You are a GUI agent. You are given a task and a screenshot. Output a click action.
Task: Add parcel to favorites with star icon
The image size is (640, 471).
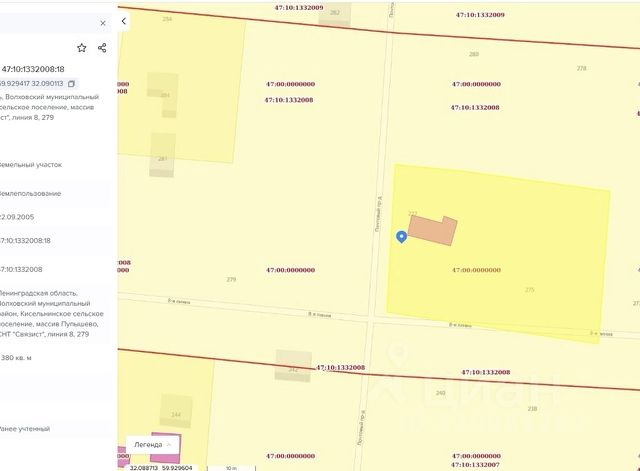click(x=82, y=48)
